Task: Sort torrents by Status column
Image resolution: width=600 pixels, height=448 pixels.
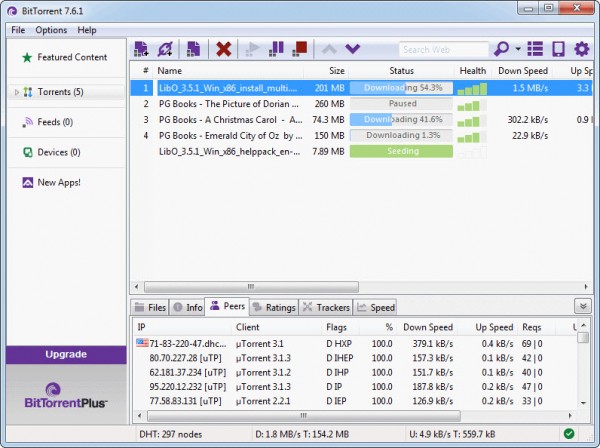Action: click(401, 71)
